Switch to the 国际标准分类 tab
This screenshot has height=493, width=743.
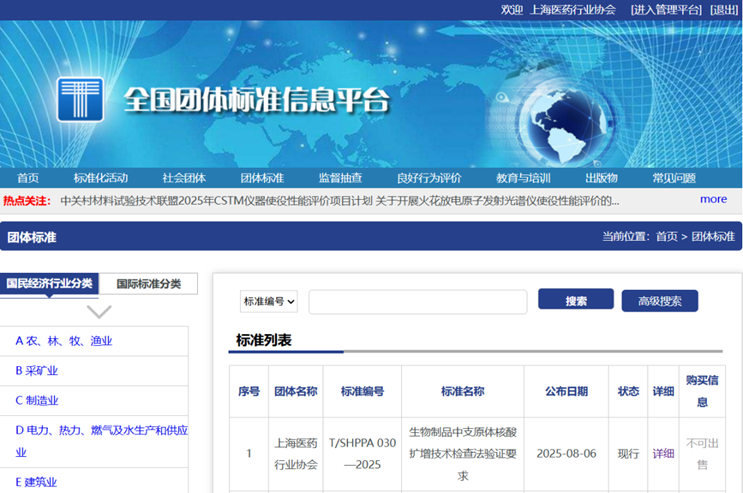coord(148,284)
